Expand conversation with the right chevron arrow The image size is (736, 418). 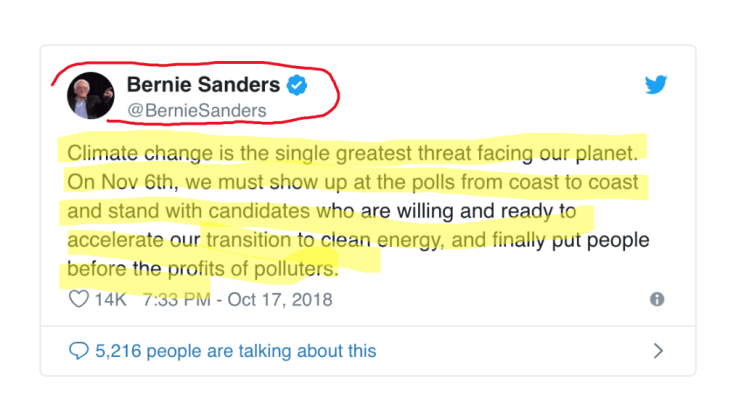tap(657, 351)
